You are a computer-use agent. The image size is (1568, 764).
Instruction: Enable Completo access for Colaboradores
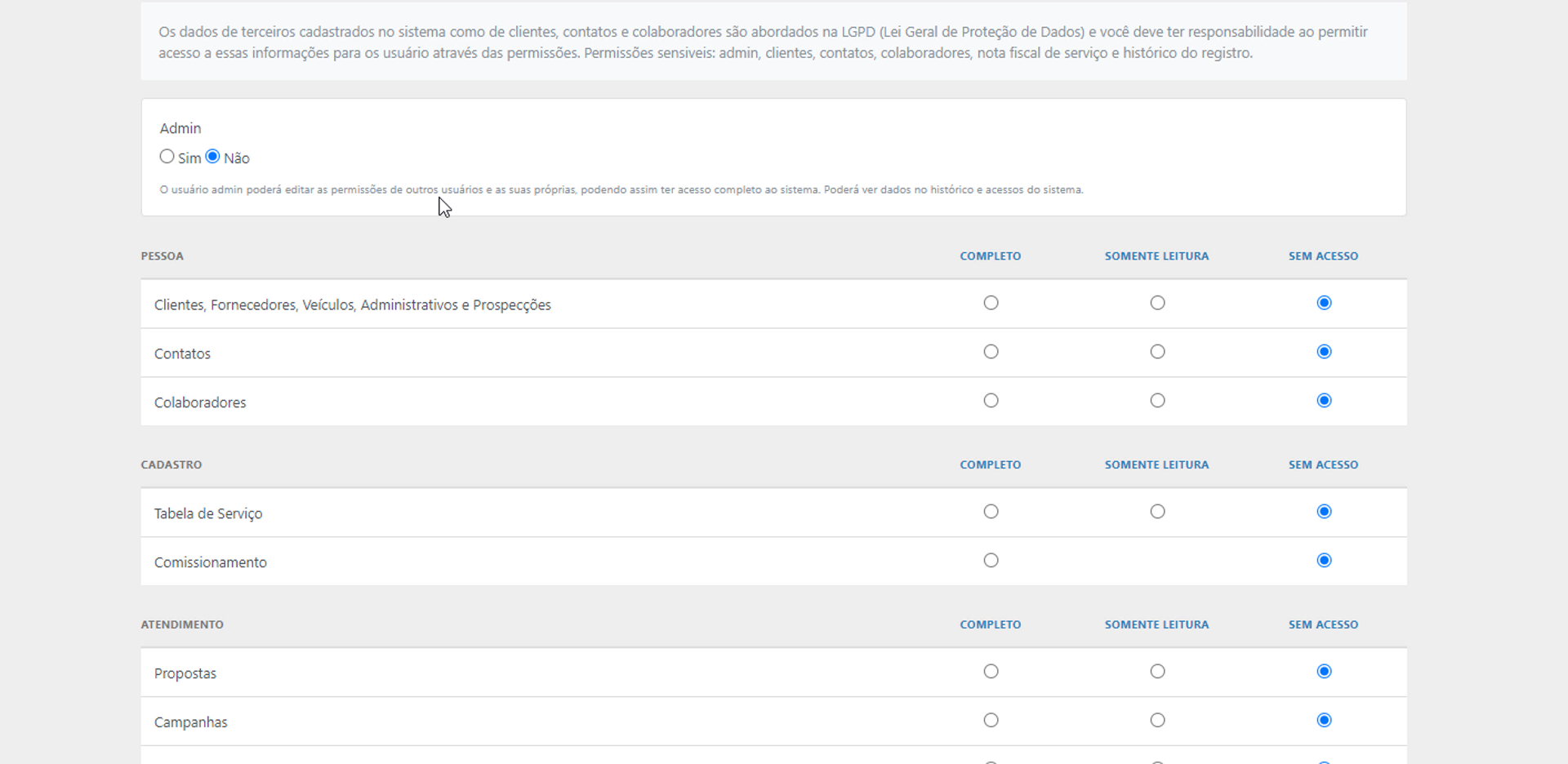pyautogui.click(x=991, y=402)
